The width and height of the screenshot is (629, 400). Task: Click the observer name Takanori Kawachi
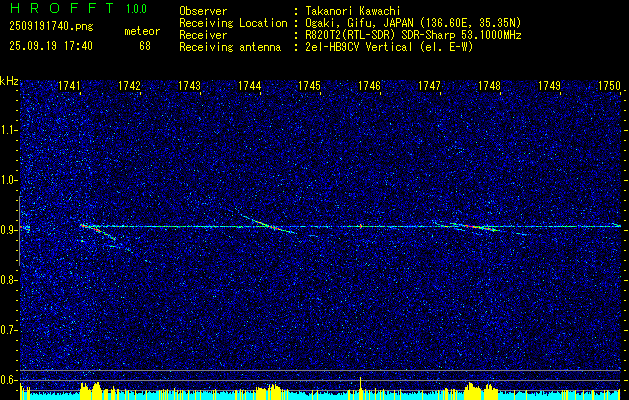[353, 11]
